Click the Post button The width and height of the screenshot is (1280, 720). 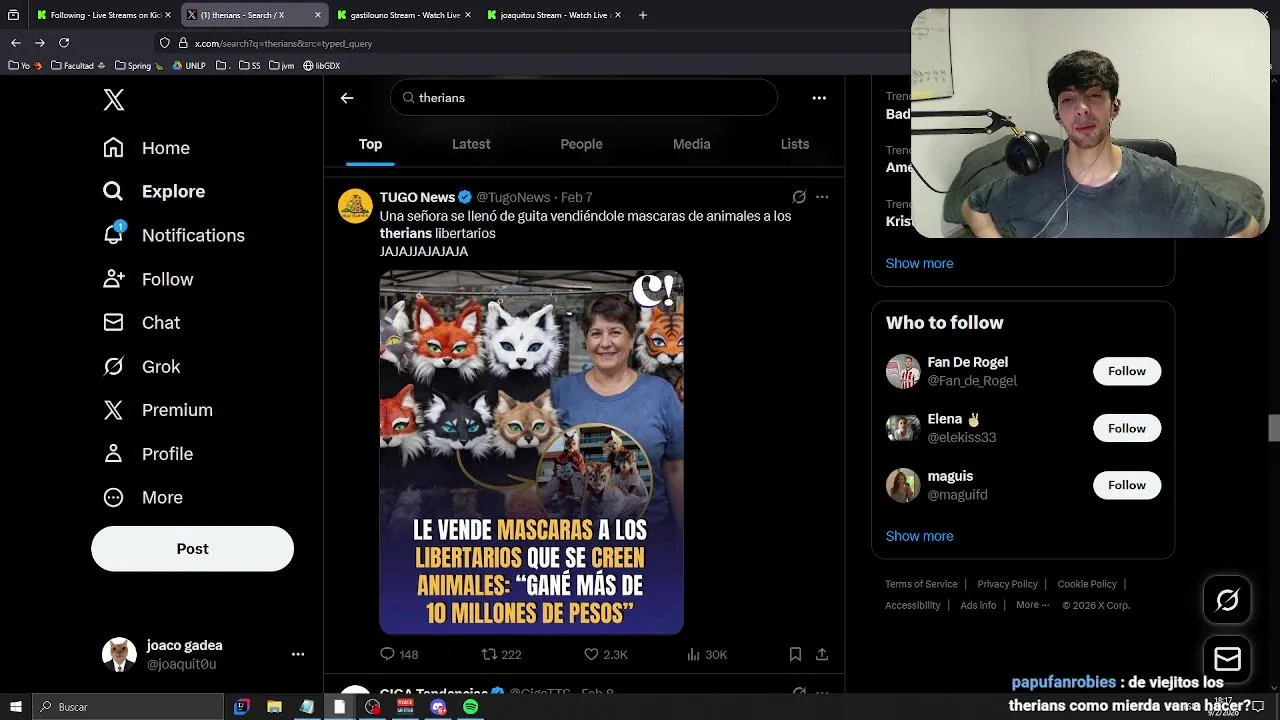(x=192, y=549)
